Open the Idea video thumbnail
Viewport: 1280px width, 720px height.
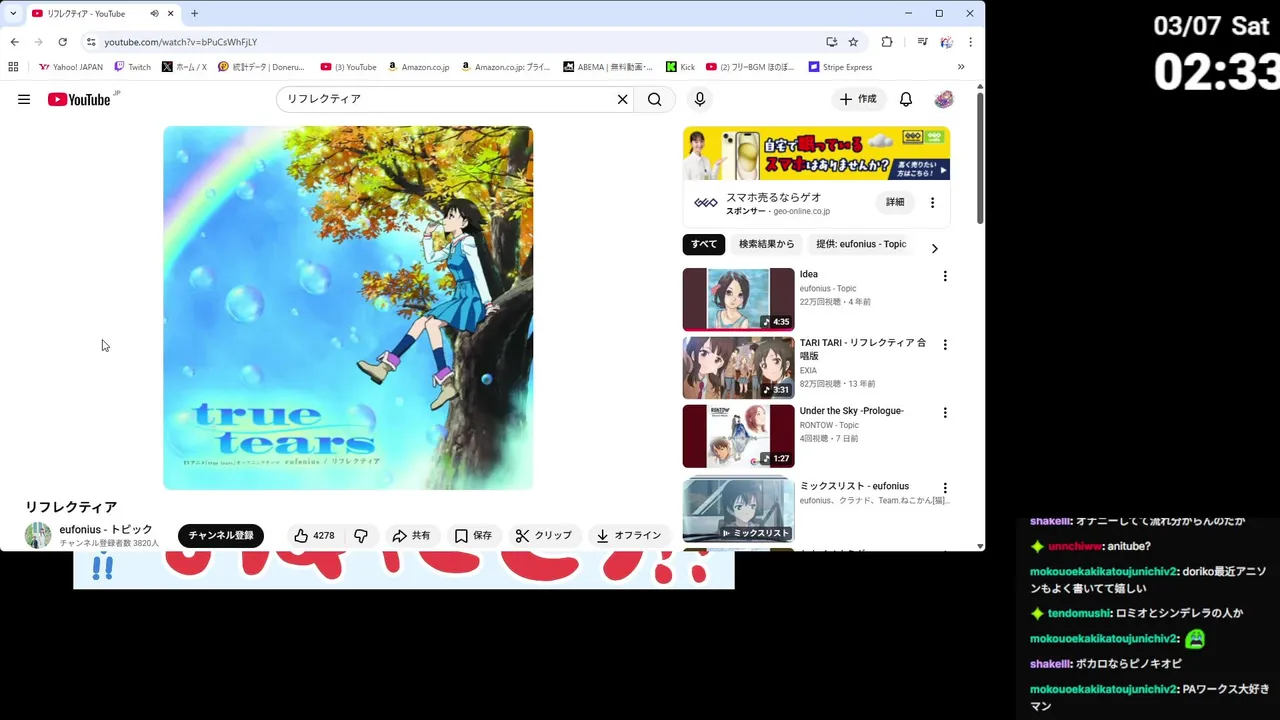739,299
